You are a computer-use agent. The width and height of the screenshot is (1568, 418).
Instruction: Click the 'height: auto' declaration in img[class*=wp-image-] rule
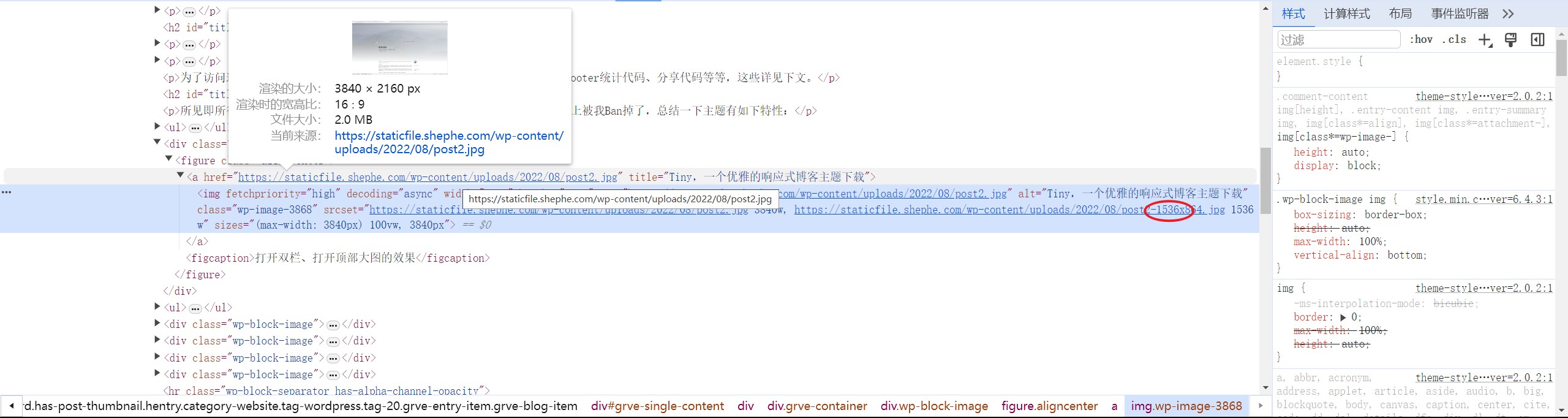[x=1331, y=152]
